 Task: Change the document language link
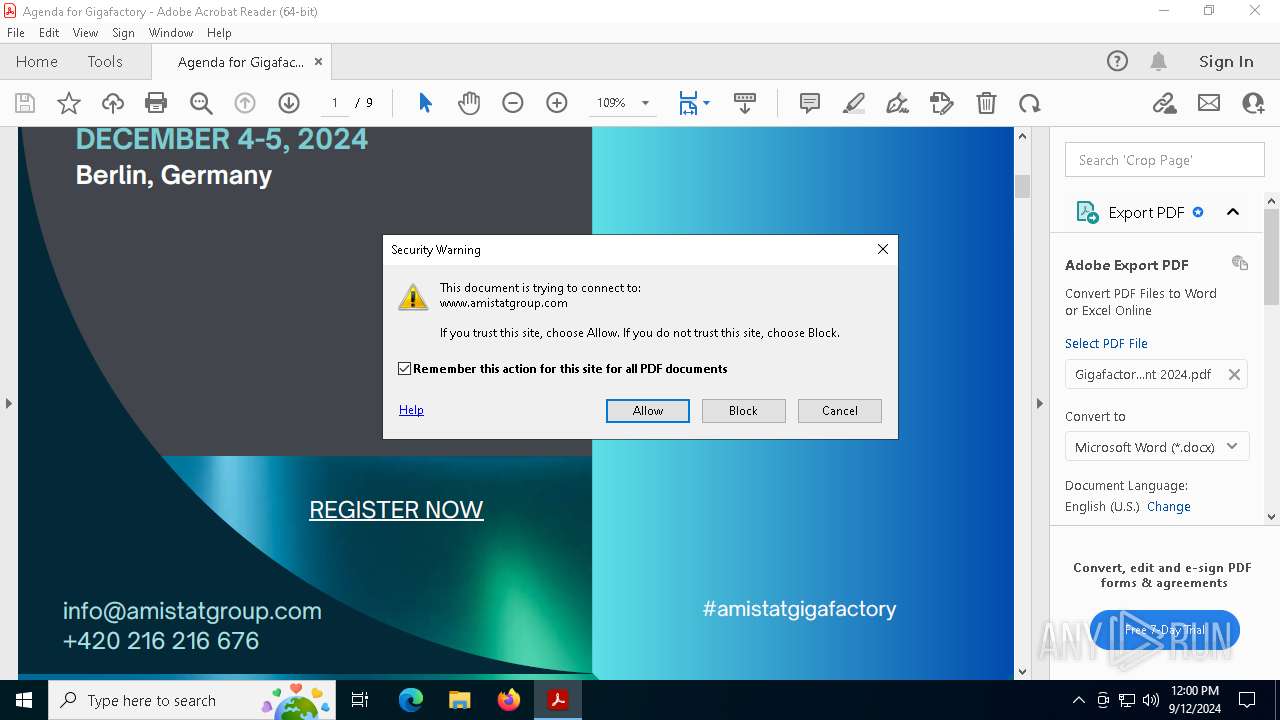pyautogui.click(x=1169, y=507)
